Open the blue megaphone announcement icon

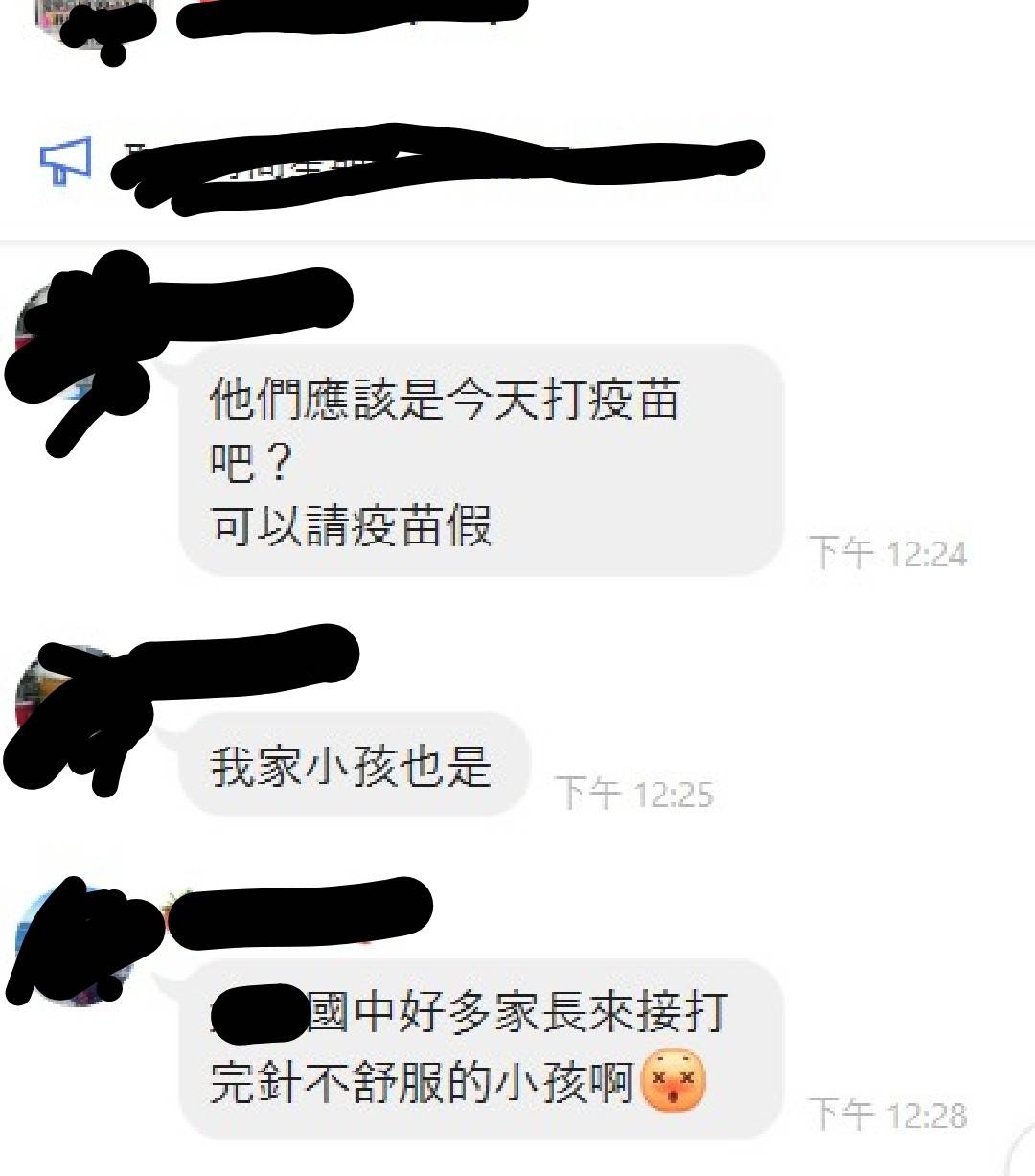coord(65,161)
